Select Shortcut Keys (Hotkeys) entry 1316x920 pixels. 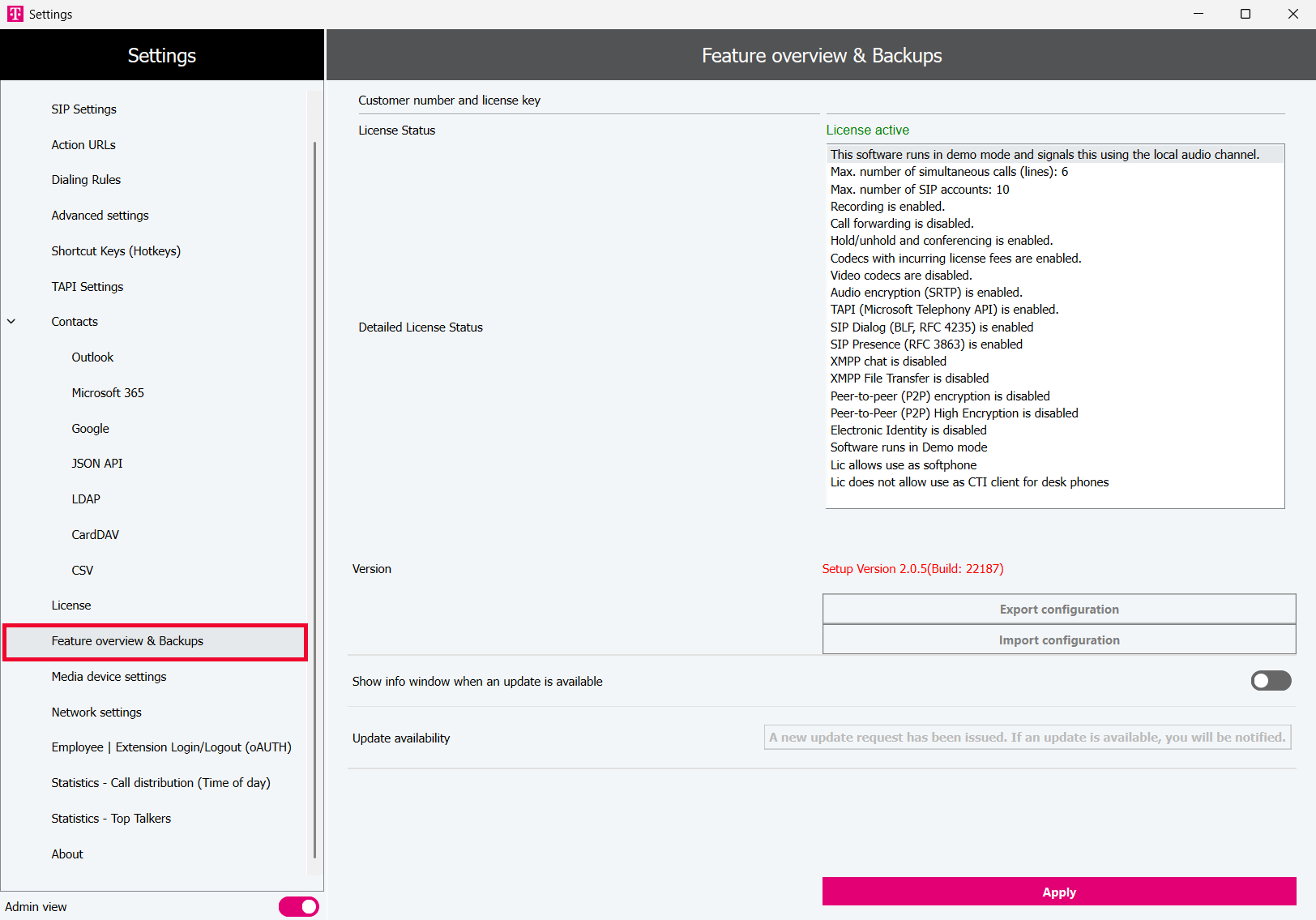pos(116,251)
